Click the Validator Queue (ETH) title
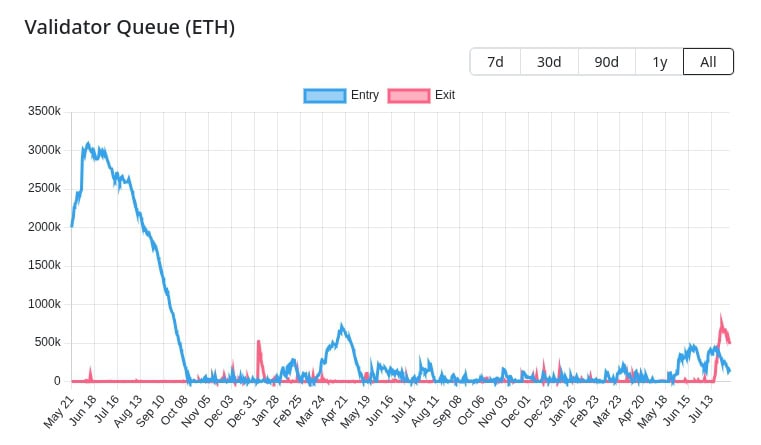 (x=130, y=27)
